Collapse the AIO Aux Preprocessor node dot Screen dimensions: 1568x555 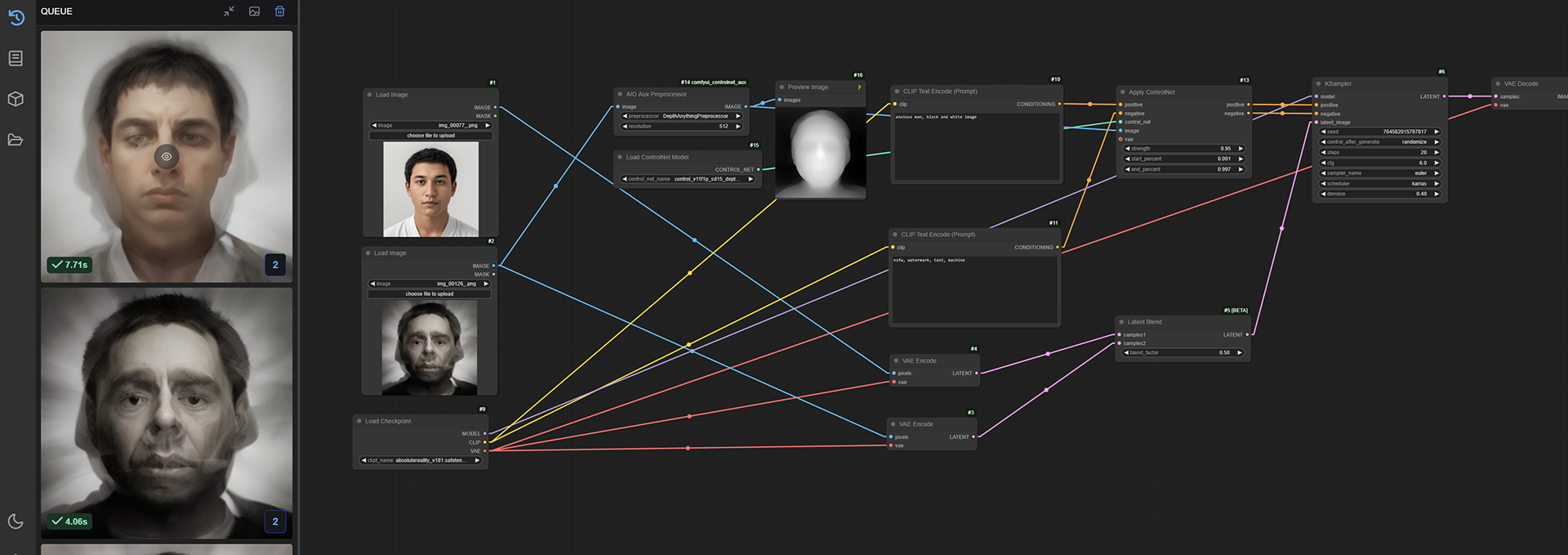click(x=620, y=94)
